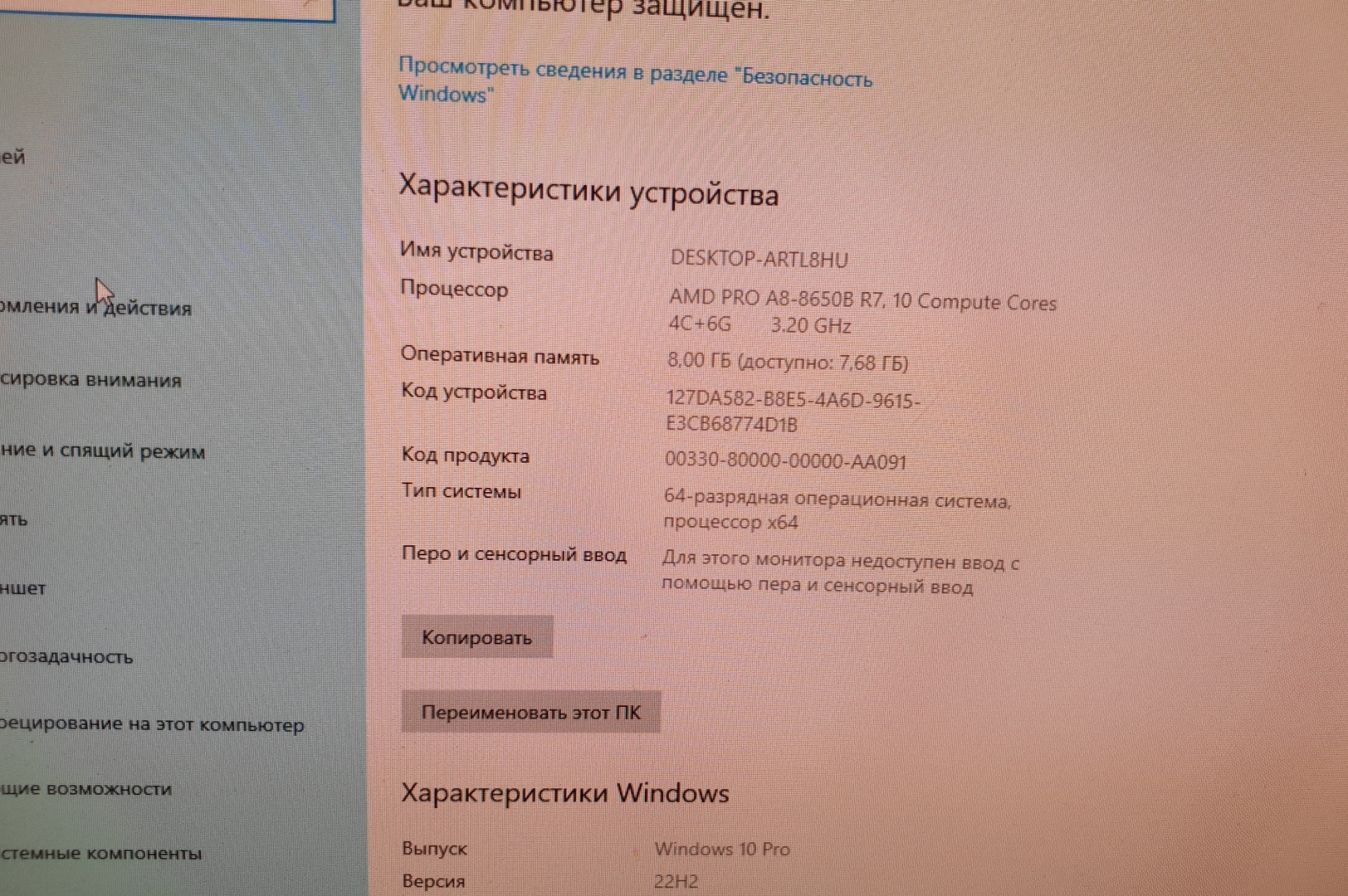
Task: Click the "Характеристики устройства" heading
Action: coord(589,190)
